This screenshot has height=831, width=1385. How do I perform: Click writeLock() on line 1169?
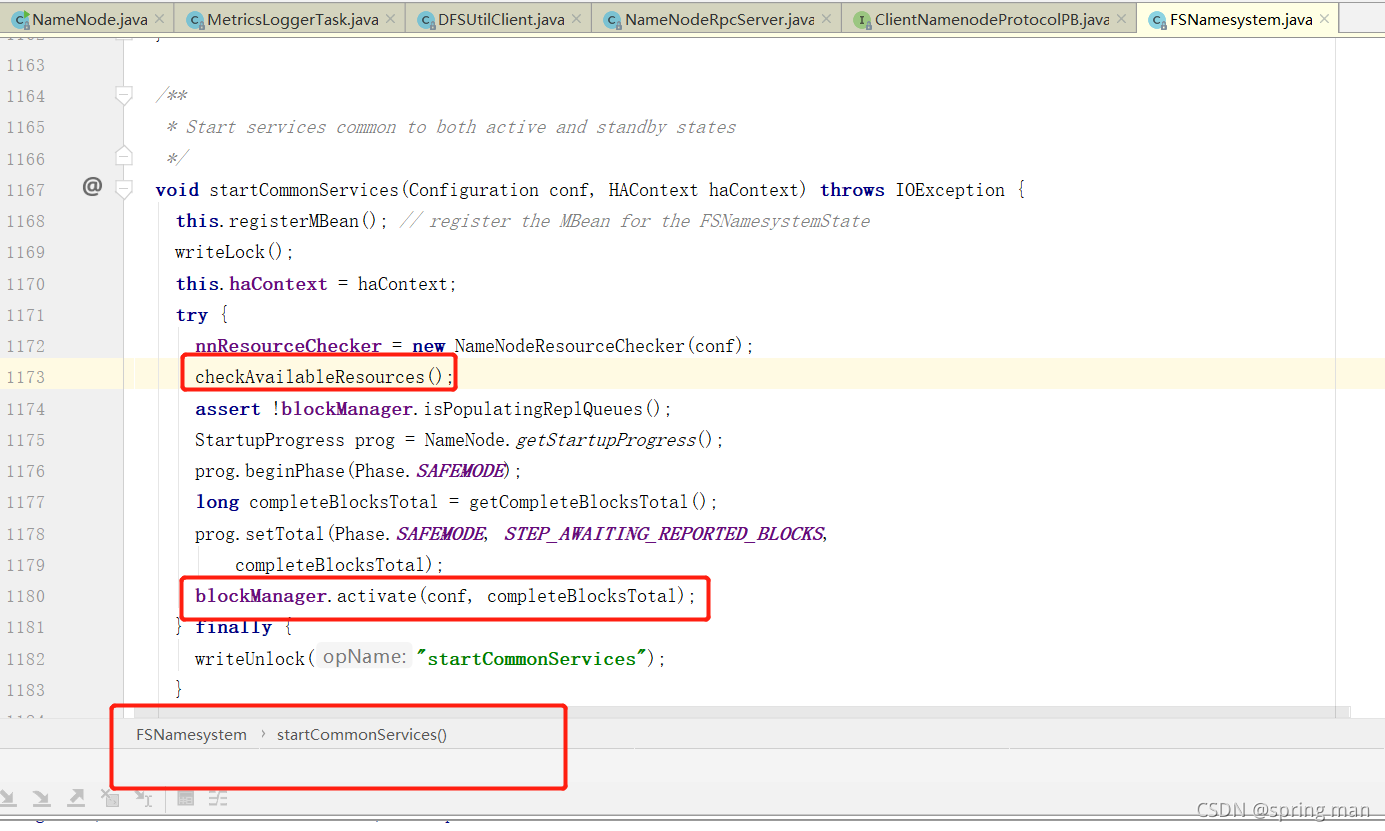tap(230, 252)
